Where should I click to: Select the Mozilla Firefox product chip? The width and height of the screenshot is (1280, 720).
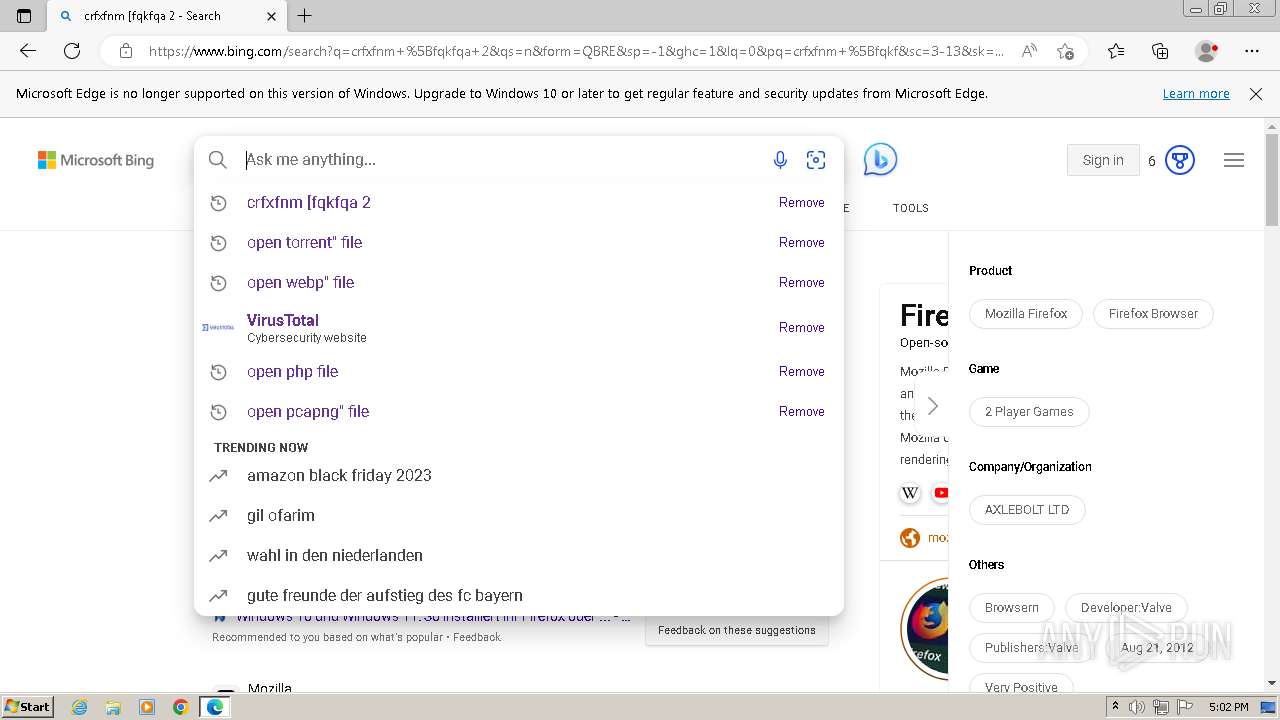[1026, 314]
